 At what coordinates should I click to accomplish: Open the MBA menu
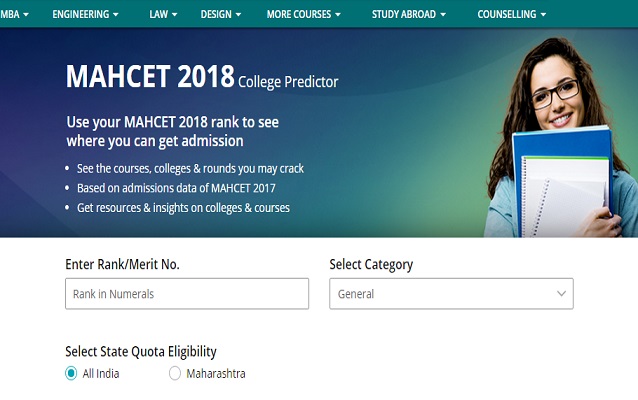click(x=12, y=15)
